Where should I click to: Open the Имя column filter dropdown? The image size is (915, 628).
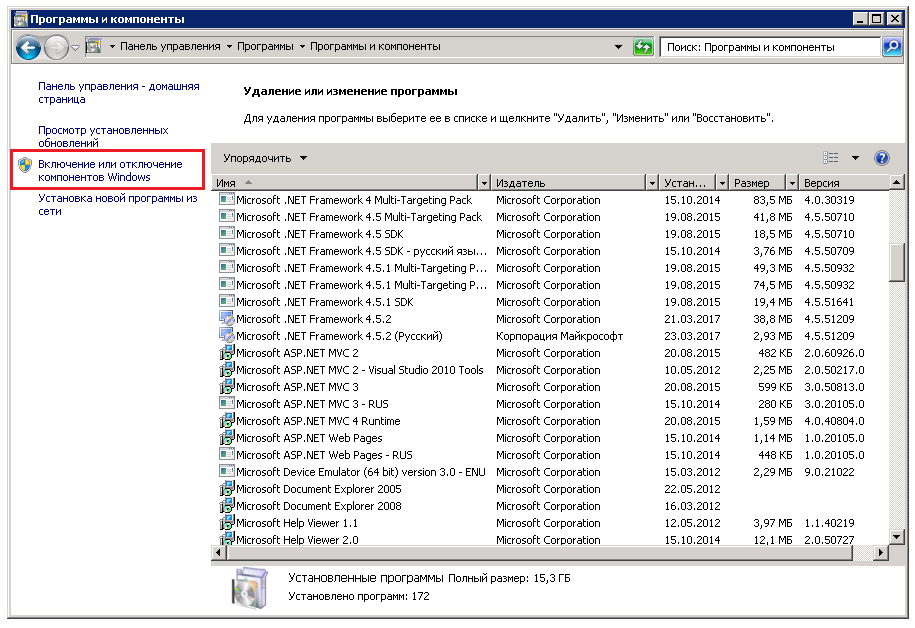pyautogui.click(x=484, y=183)
